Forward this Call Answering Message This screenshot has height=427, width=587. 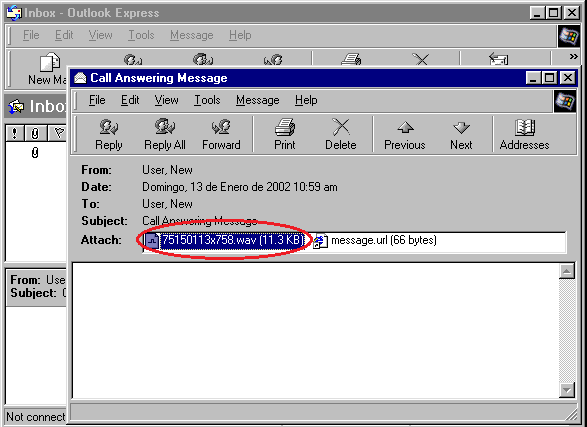tap(221, 135)
